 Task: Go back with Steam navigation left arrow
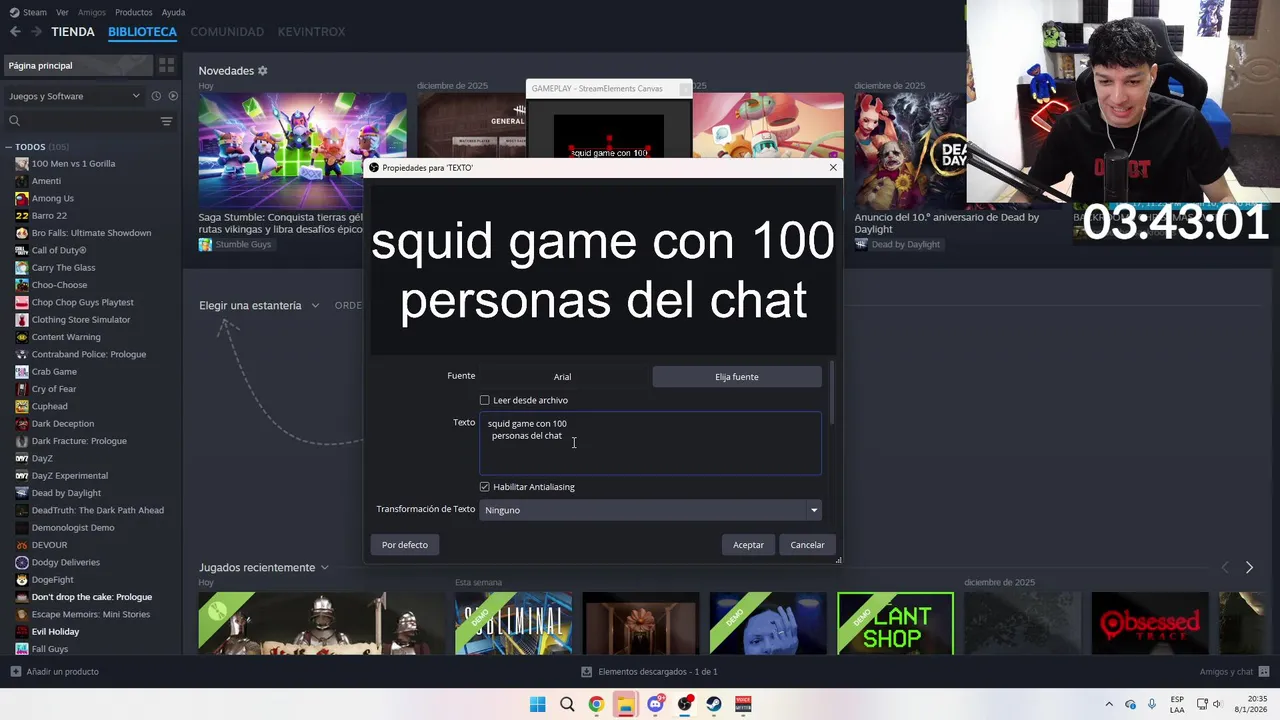[x=15, y=32]
